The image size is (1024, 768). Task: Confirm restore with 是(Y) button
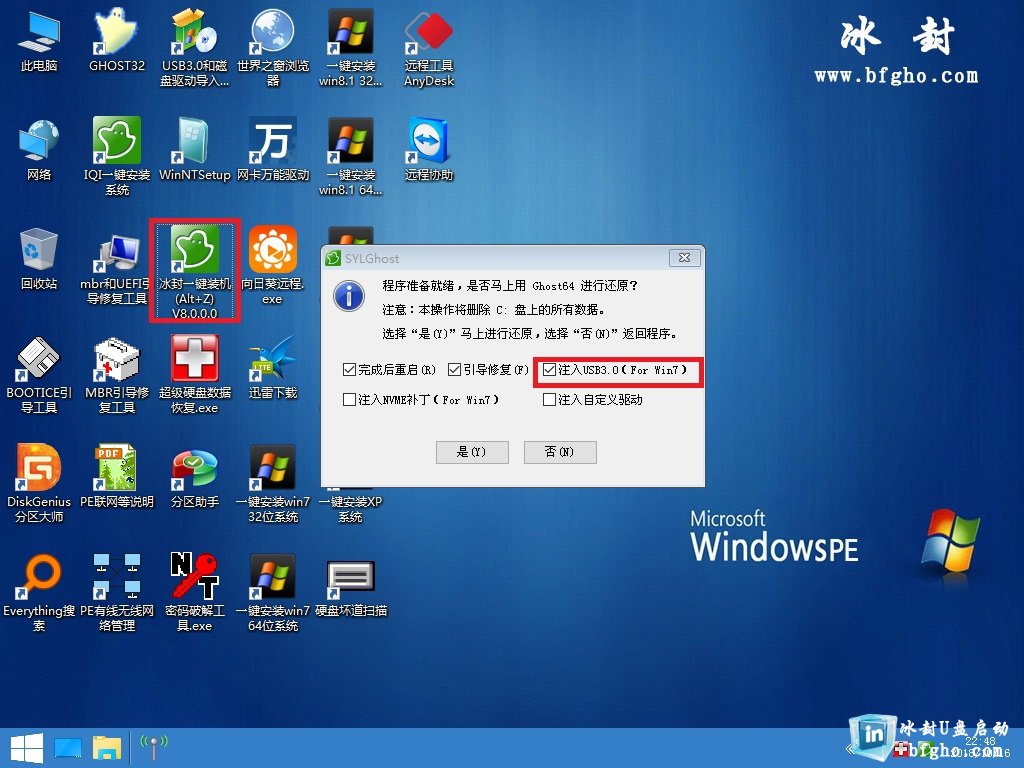tap(472, 452)
